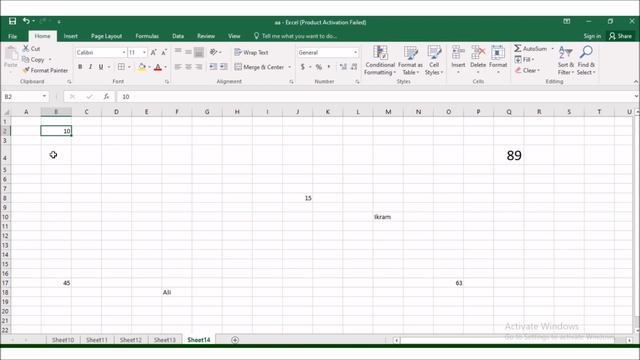Click the Tell me what you want box
Screen dimensions: 640x360
296,36
